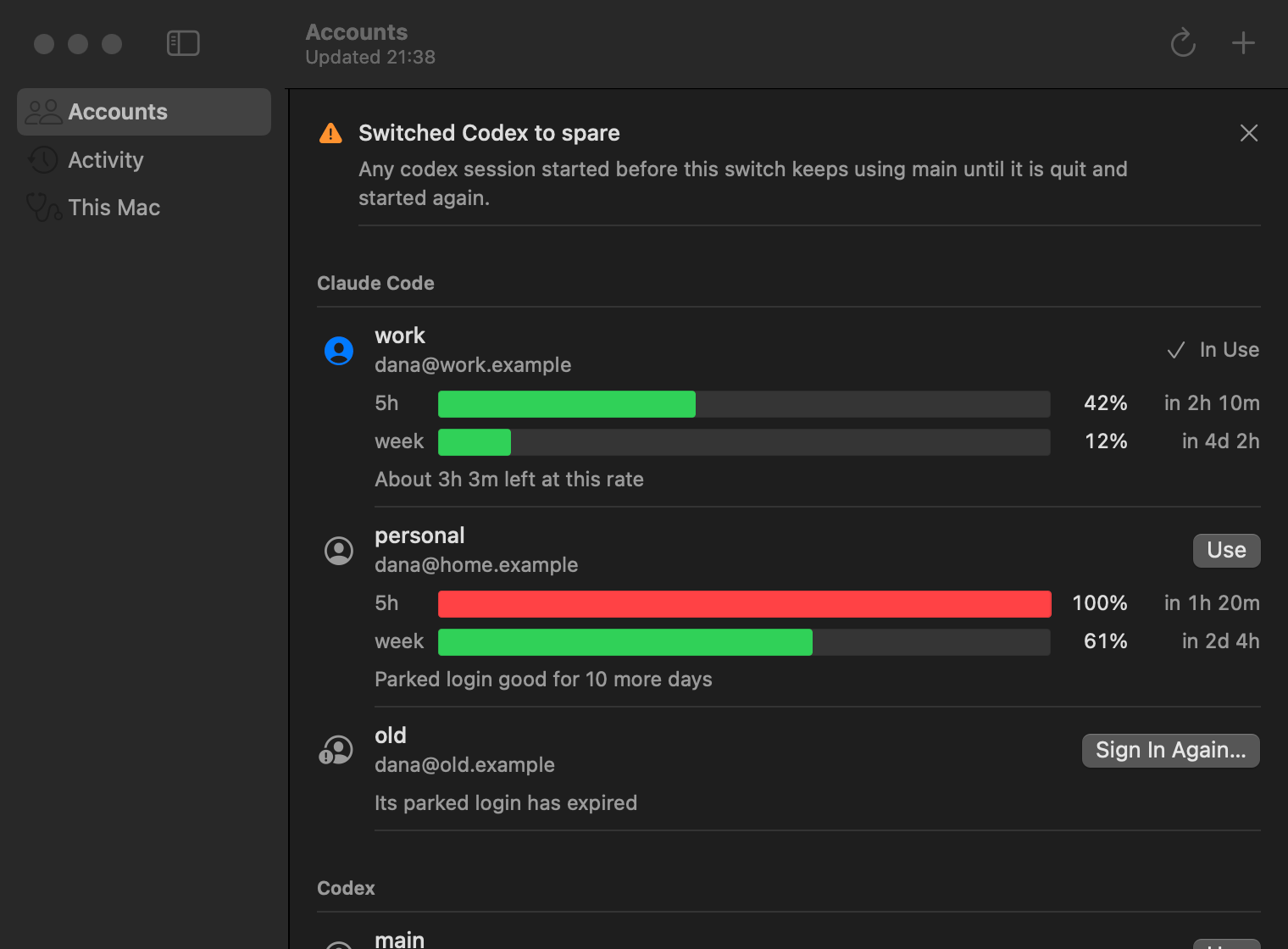Image resolution: width=1288 pixels, height=949 pixels.
Task: Click the 100% usage value
Action: point(1100,603)
